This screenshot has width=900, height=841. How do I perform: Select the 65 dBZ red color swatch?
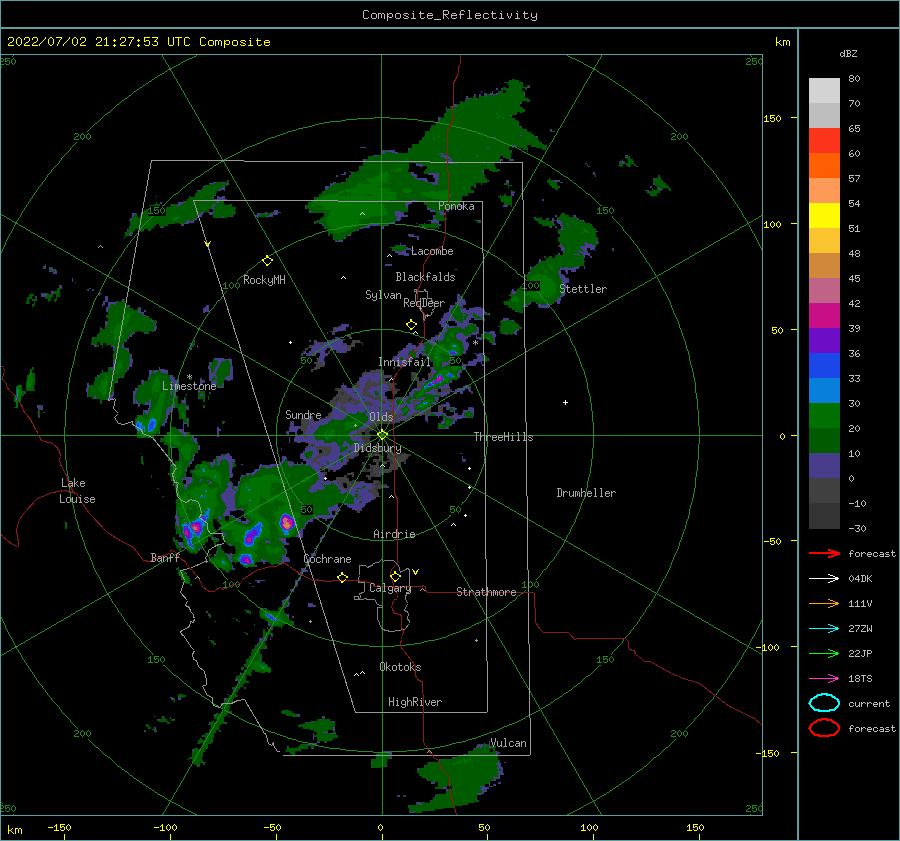[x=824, y=140]
